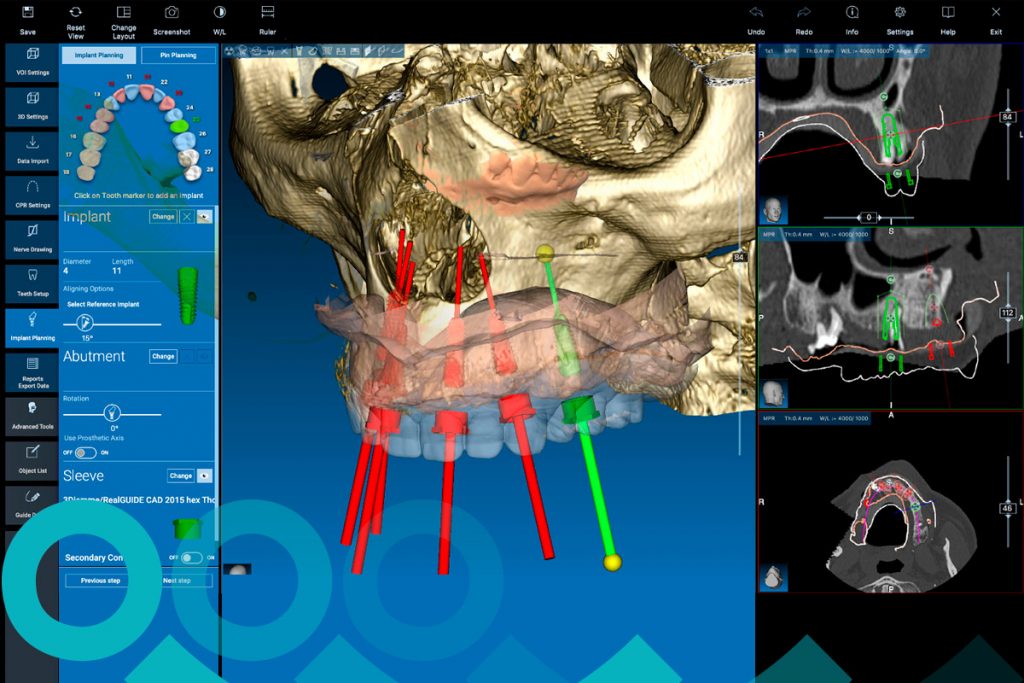Open the Object List

tap(32, 460)
